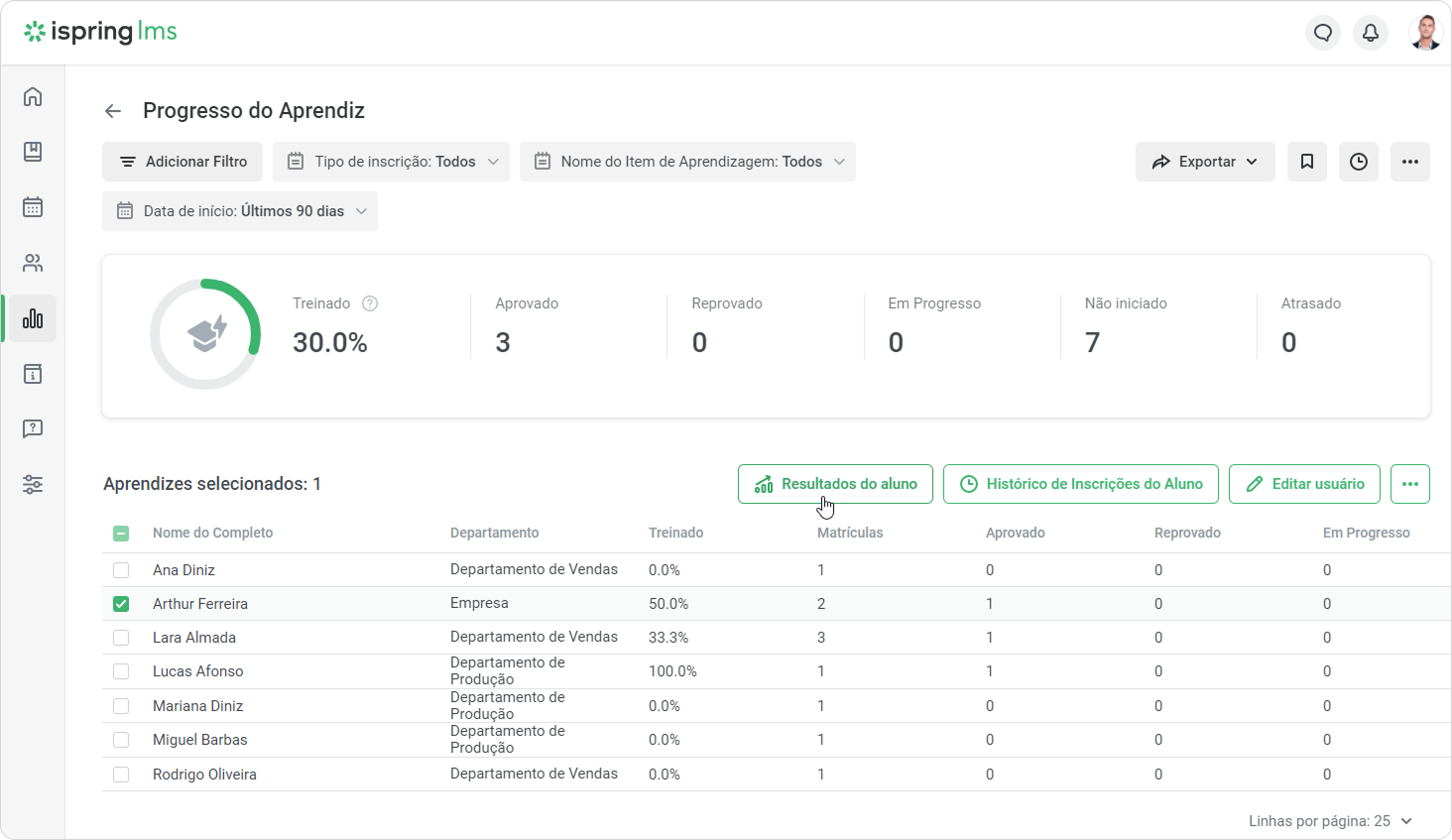Sort by the Departamento column header

(494, 533)
